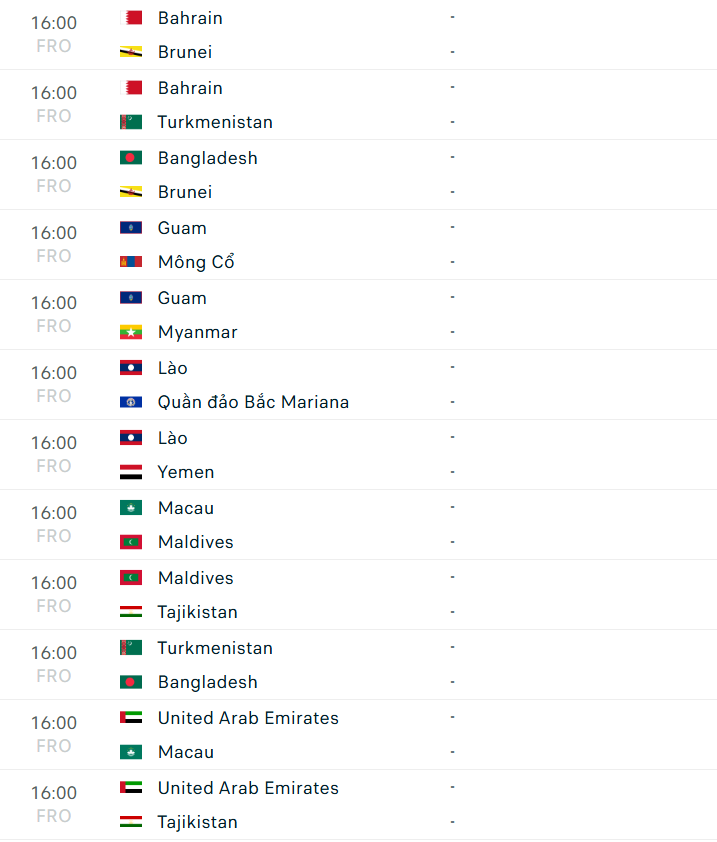Select the Myanmar team name
The image size is (717, 842).
(197, 332)
